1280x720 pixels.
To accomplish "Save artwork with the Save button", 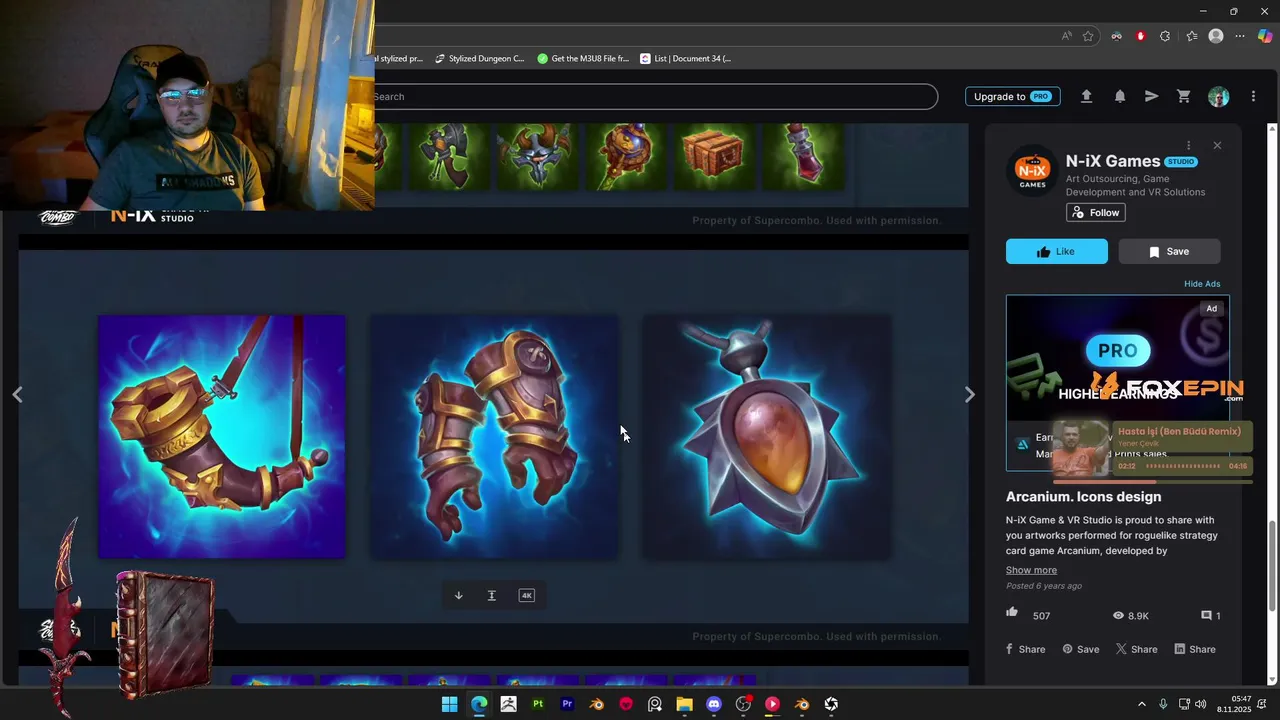I will pos(1169,251).
